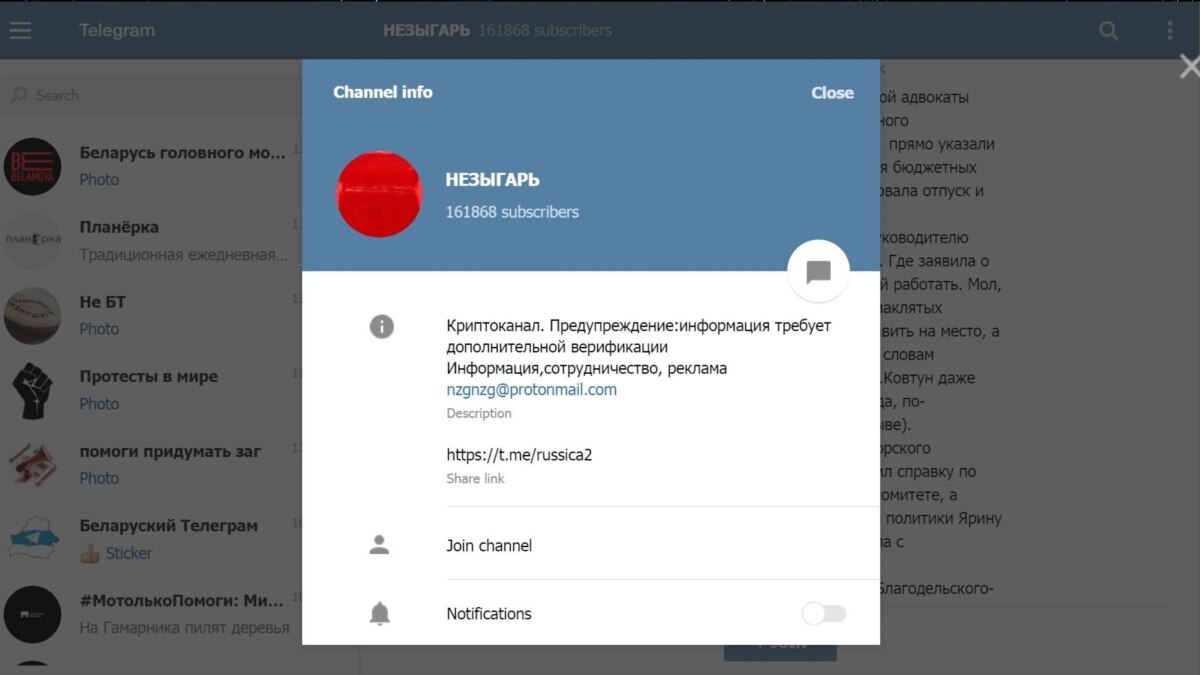
Task: Click the info icon beside channel description
Action: [381, 326]
